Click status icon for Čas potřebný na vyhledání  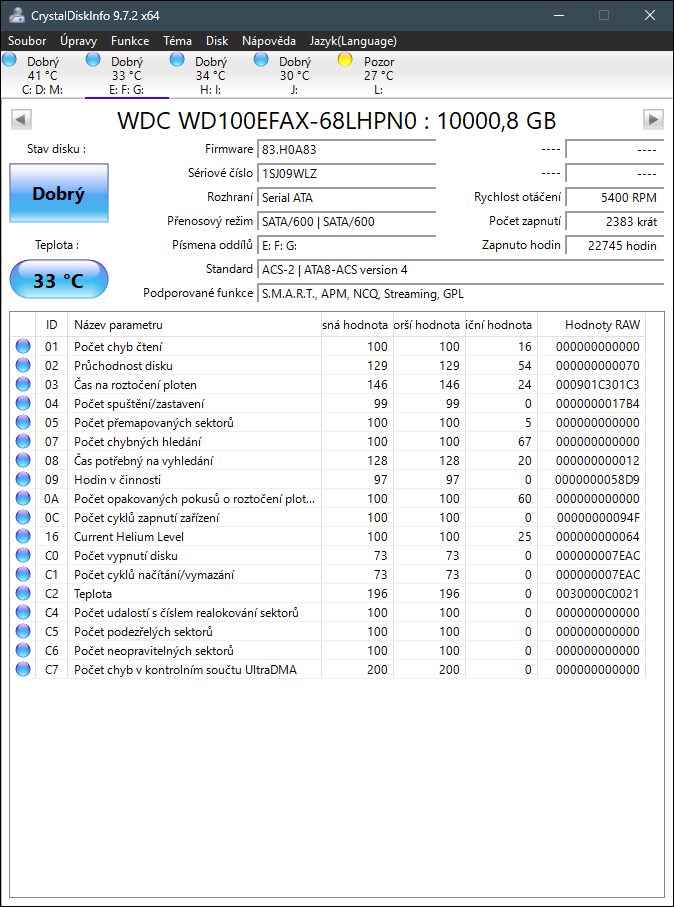pos(23,460)
